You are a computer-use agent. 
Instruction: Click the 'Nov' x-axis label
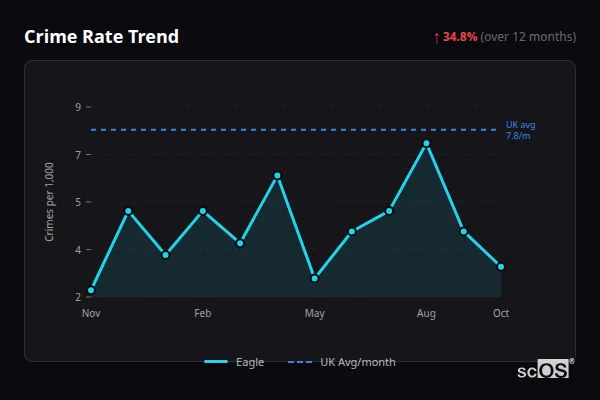coord(91,313)
